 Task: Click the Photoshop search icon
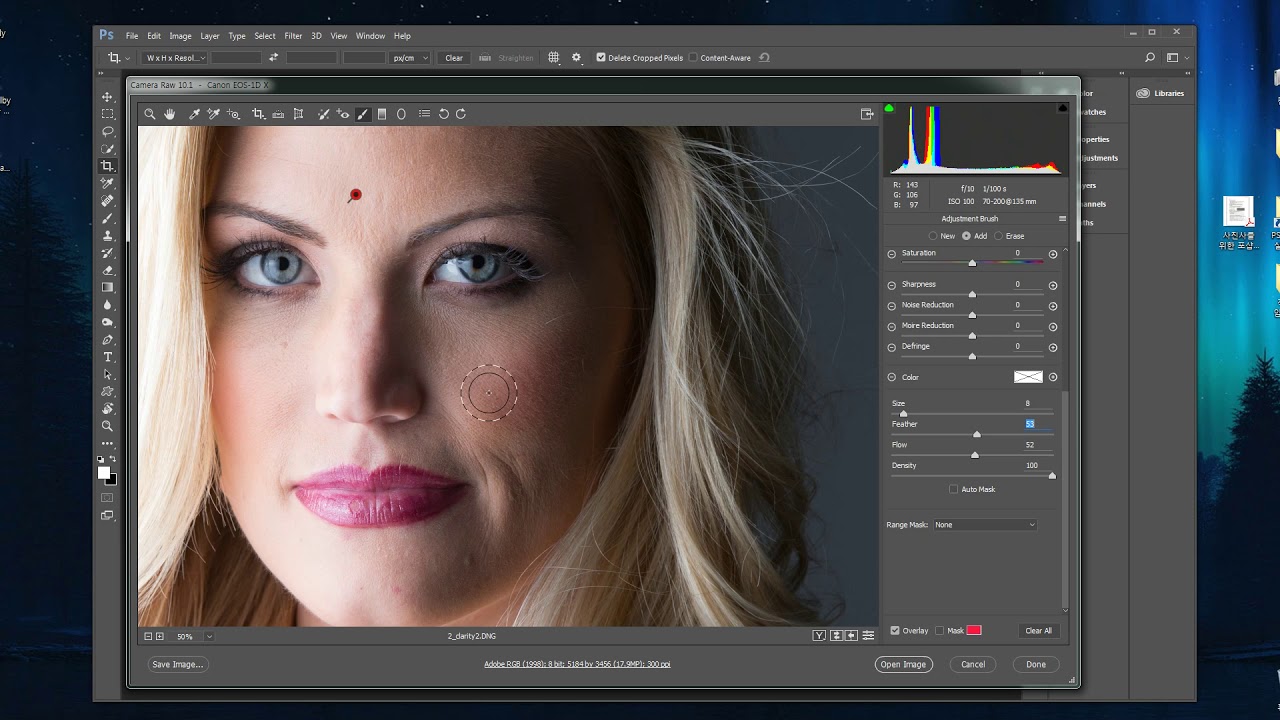click(1150, 58)
